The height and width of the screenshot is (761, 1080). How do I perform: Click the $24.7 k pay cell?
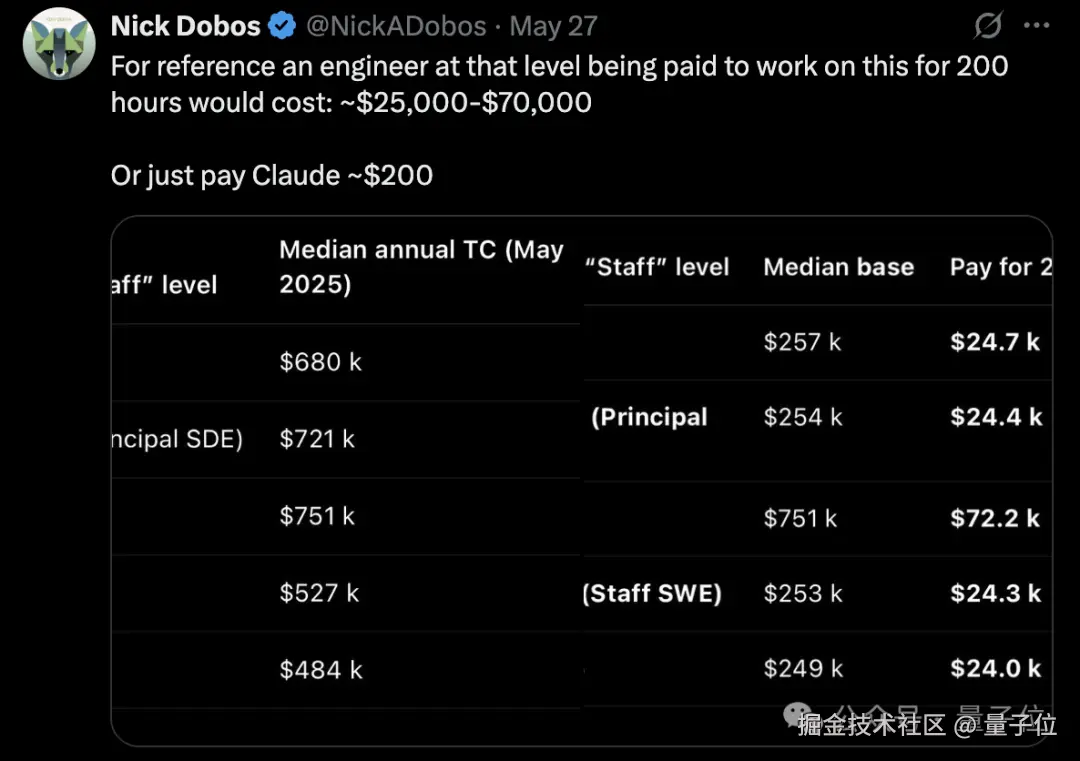[995, 342]
